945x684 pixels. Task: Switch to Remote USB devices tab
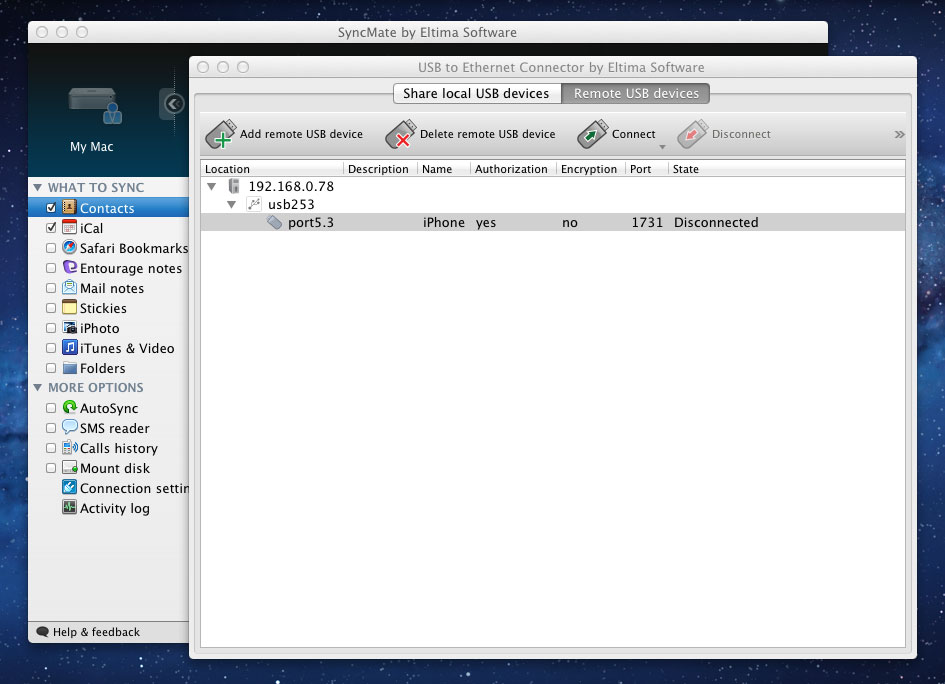coord(636,93)
